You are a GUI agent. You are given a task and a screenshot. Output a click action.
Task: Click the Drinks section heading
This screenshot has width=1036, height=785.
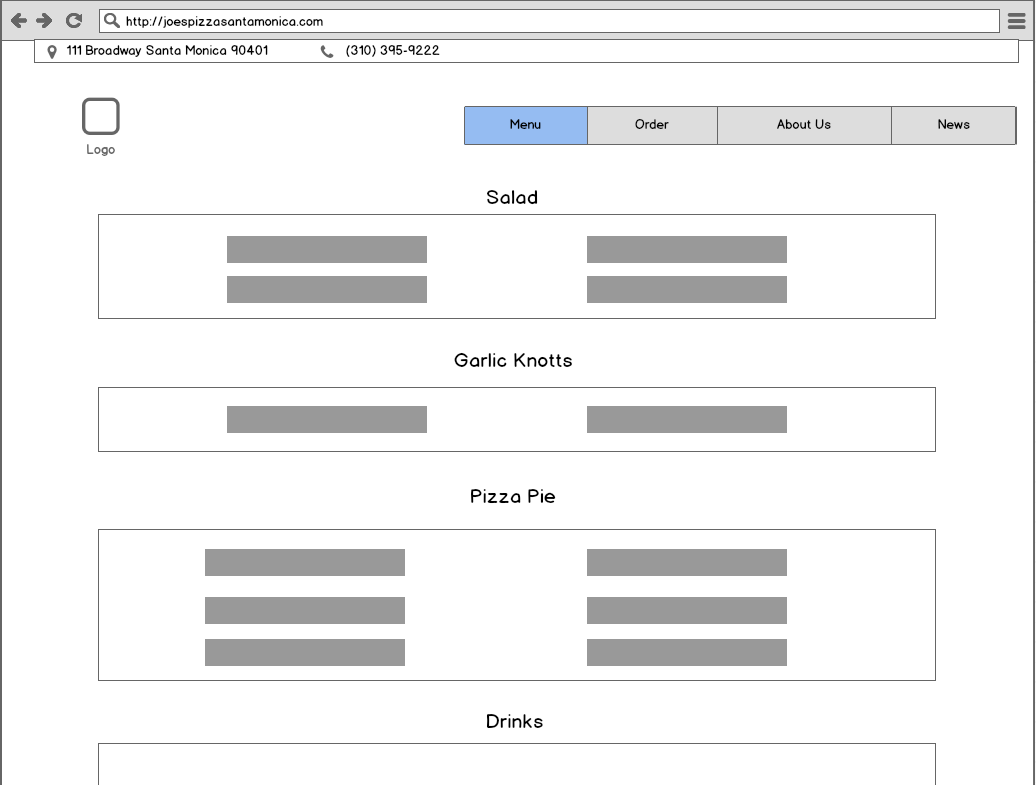pos(514,722)
